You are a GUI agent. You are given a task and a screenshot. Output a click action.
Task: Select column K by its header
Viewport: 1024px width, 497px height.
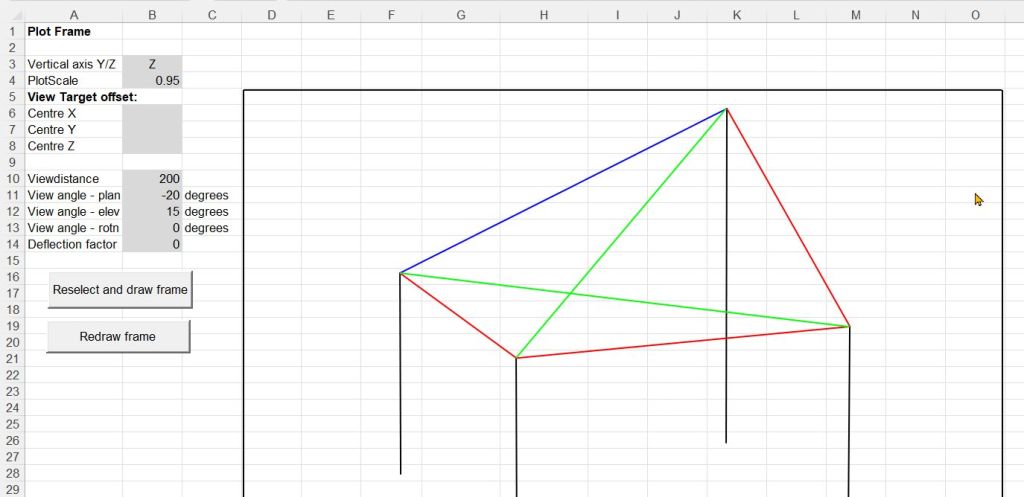[737, 14]
